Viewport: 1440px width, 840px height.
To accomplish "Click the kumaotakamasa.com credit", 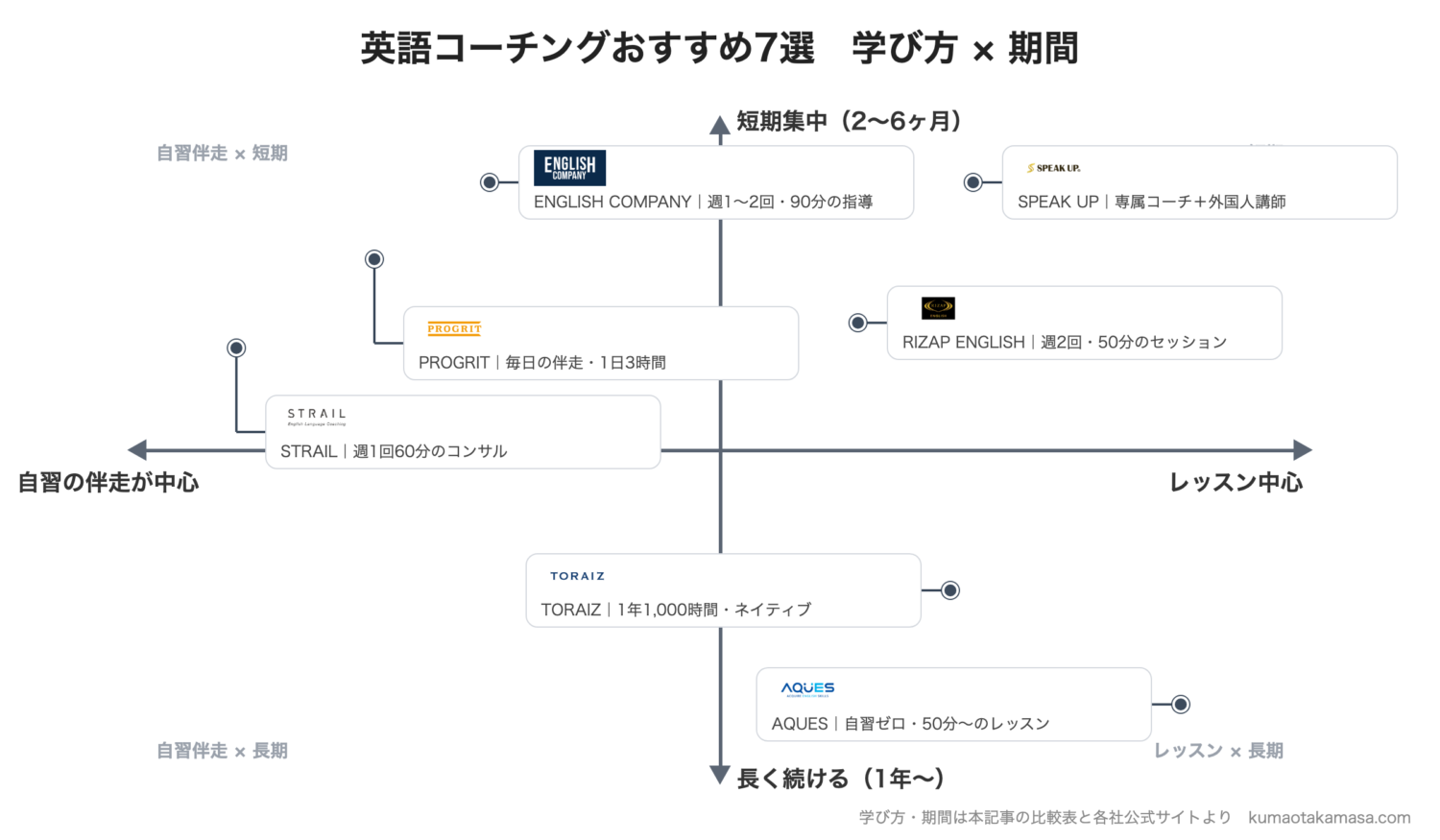I will 1330,817.
